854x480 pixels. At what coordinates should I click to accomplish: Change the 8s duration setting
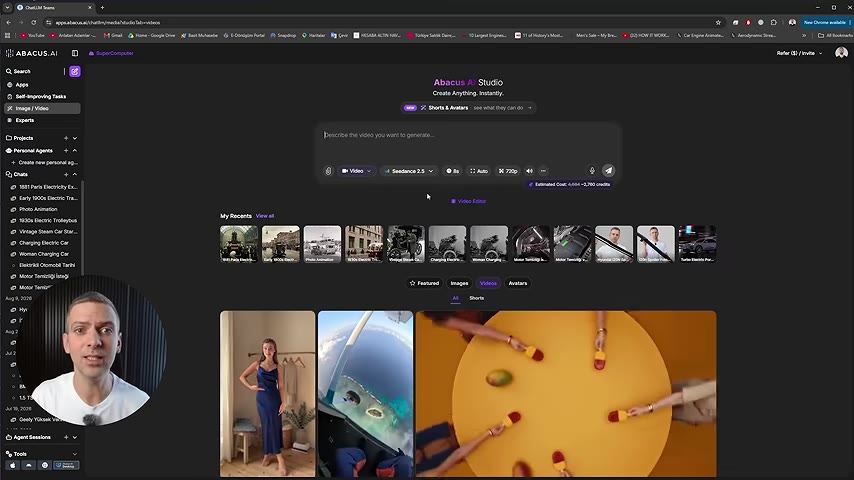[452, 171]
